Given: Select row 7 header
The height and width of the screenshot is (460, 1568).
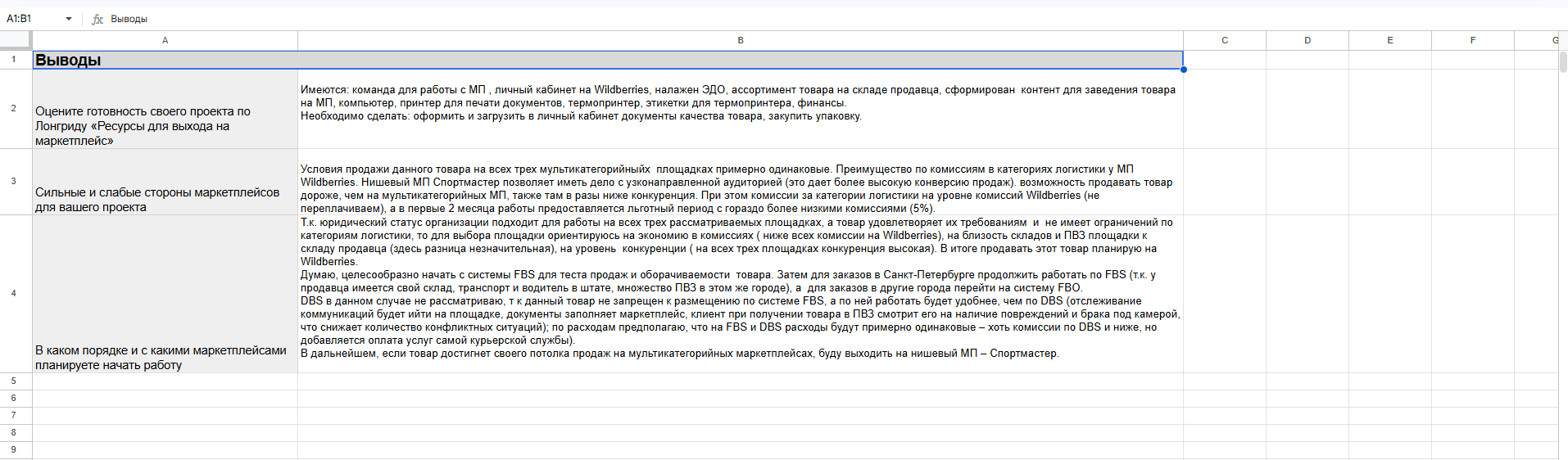Looking at the screenshot, I should (16, 416).
